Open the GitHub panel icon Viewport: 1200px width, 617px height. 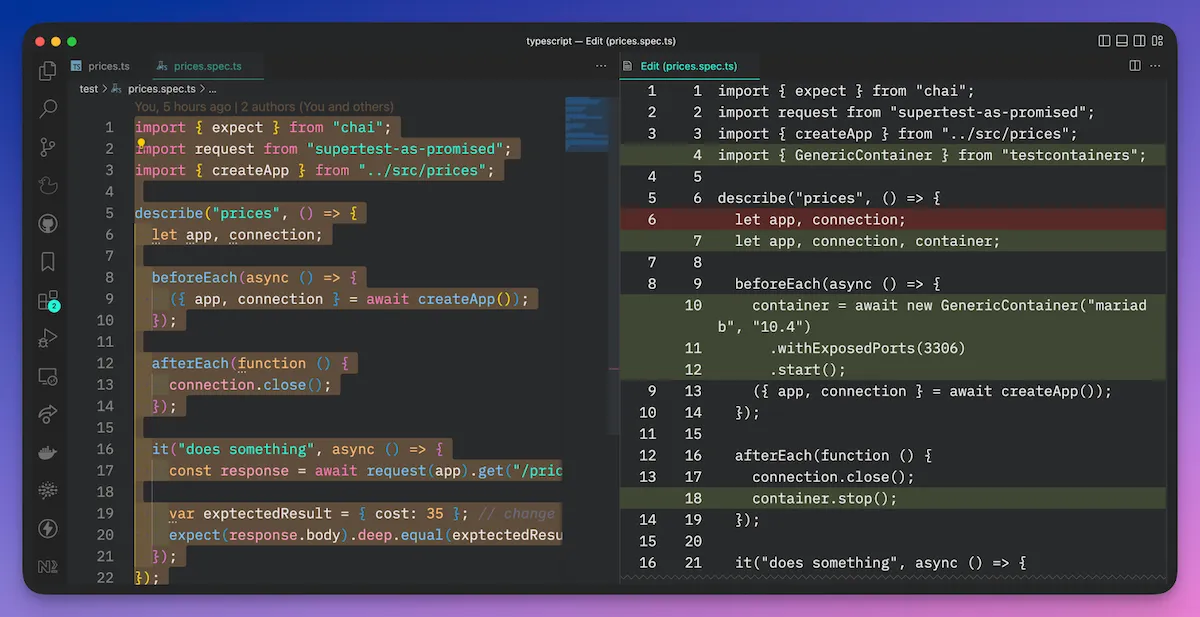pos(47,223)
